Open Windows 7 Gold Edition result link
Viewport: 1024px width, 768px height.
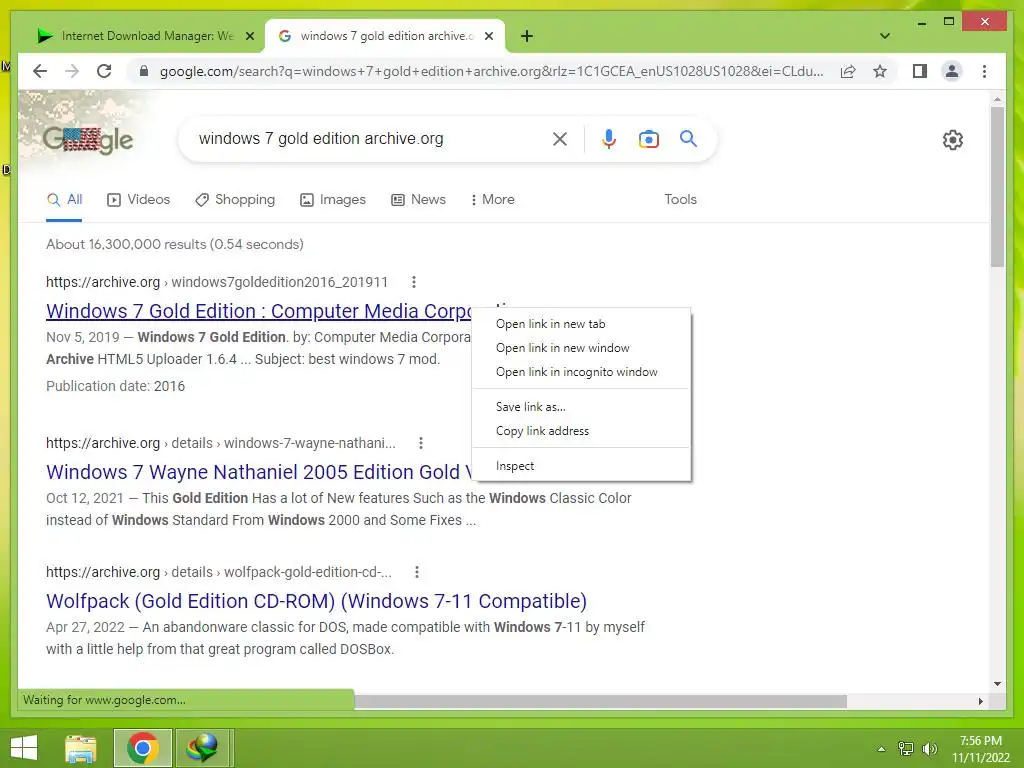click(x=259, y=311)
